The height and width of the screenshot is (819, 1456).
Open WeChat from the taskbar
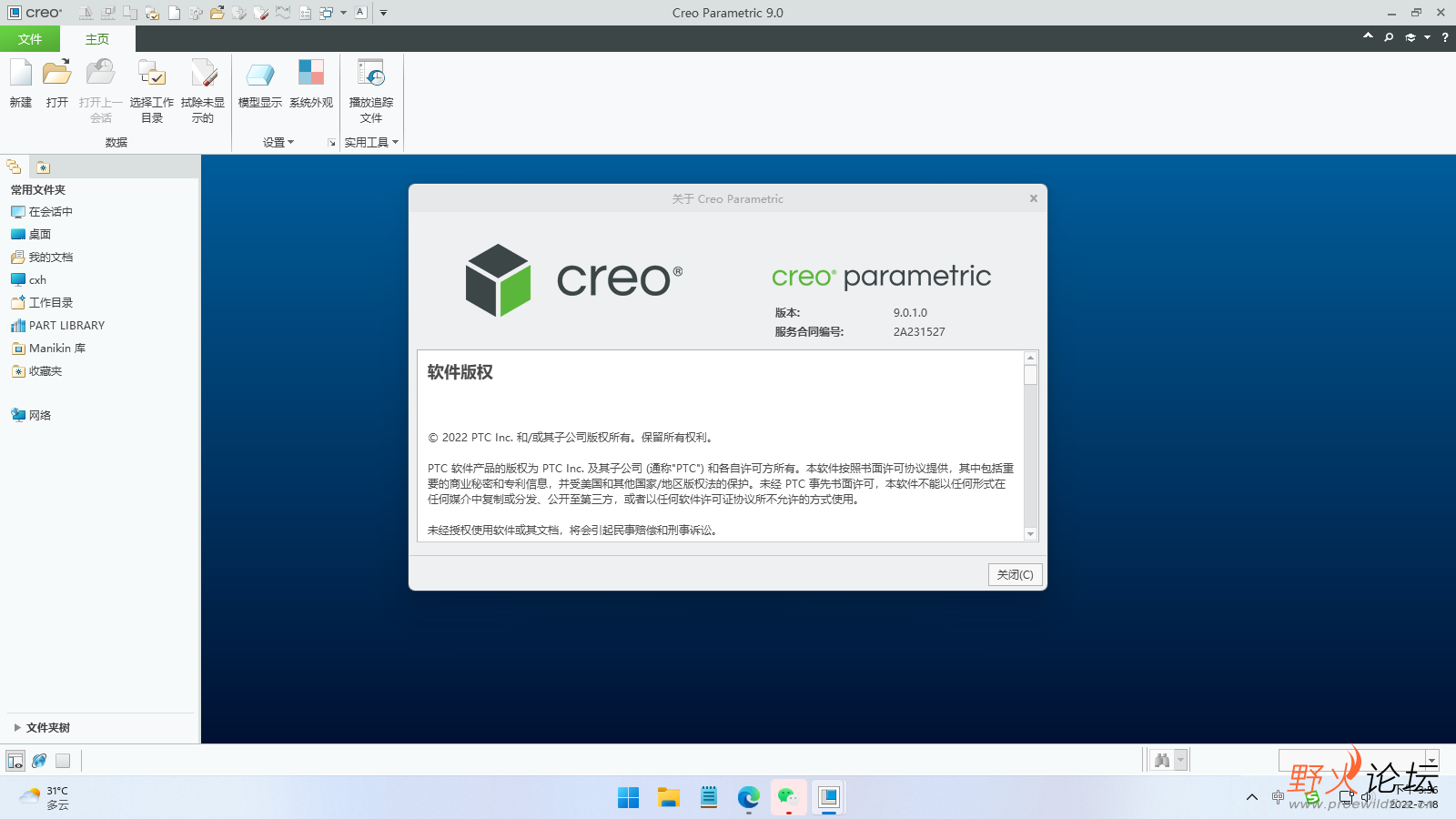click(788, 798)
